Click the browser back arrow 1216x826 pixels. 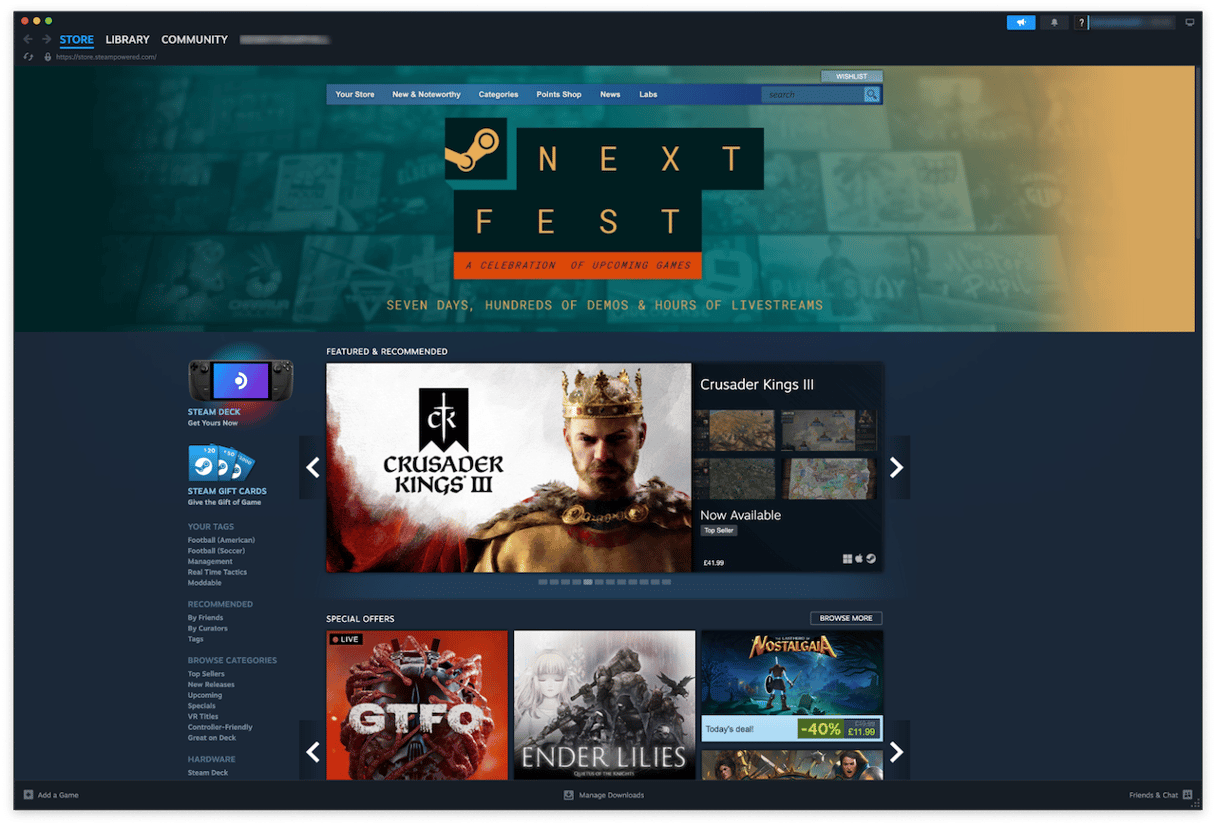[x=28, y=40]
